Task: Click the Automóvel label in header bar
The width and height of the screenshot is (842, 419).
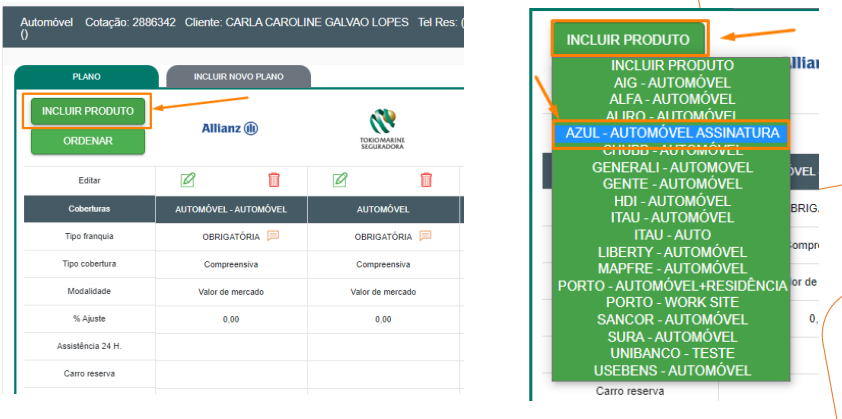Action: 47,23
